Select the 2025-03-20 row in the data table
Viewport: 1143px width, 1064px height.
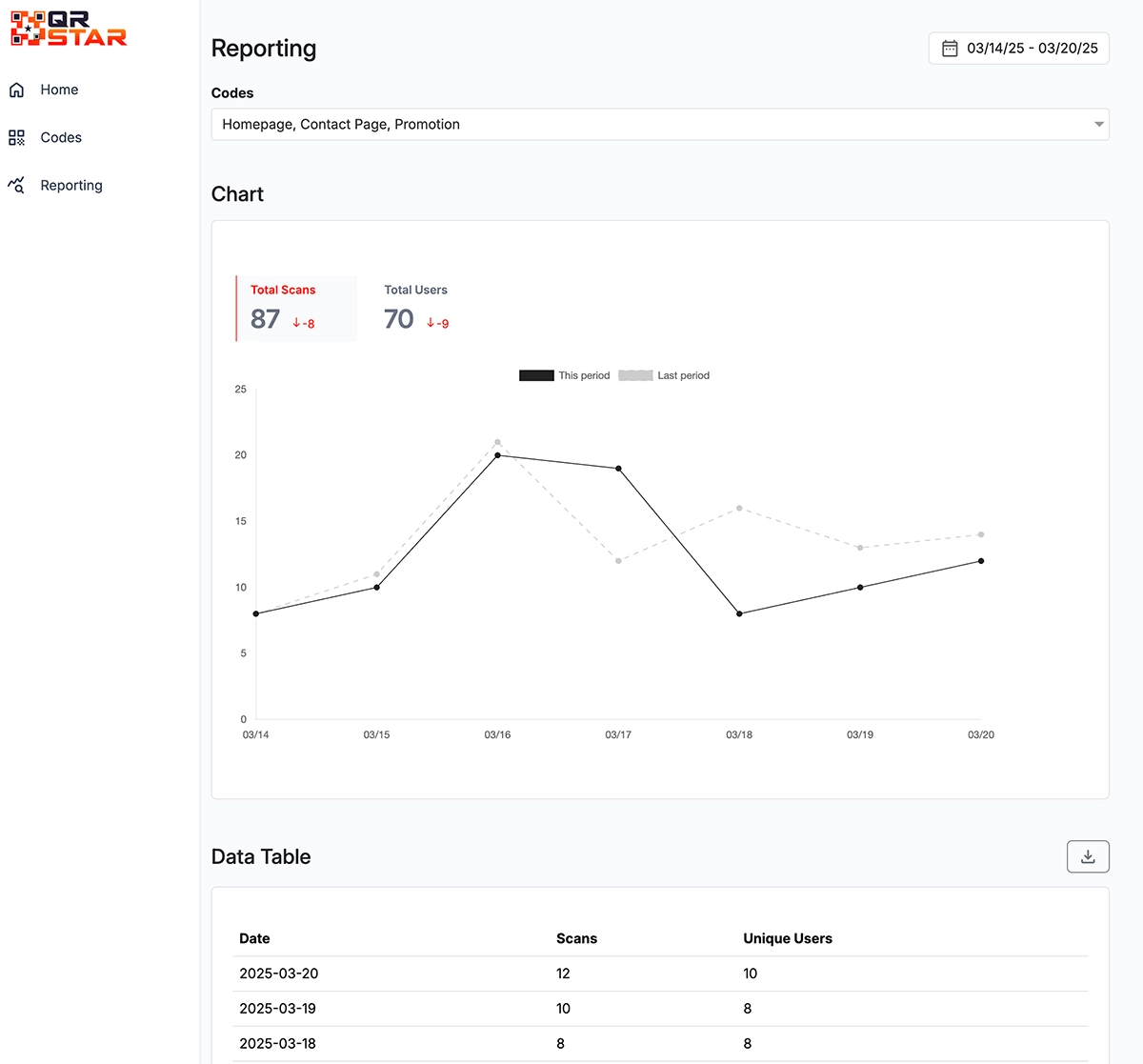(x=660, y=974)
